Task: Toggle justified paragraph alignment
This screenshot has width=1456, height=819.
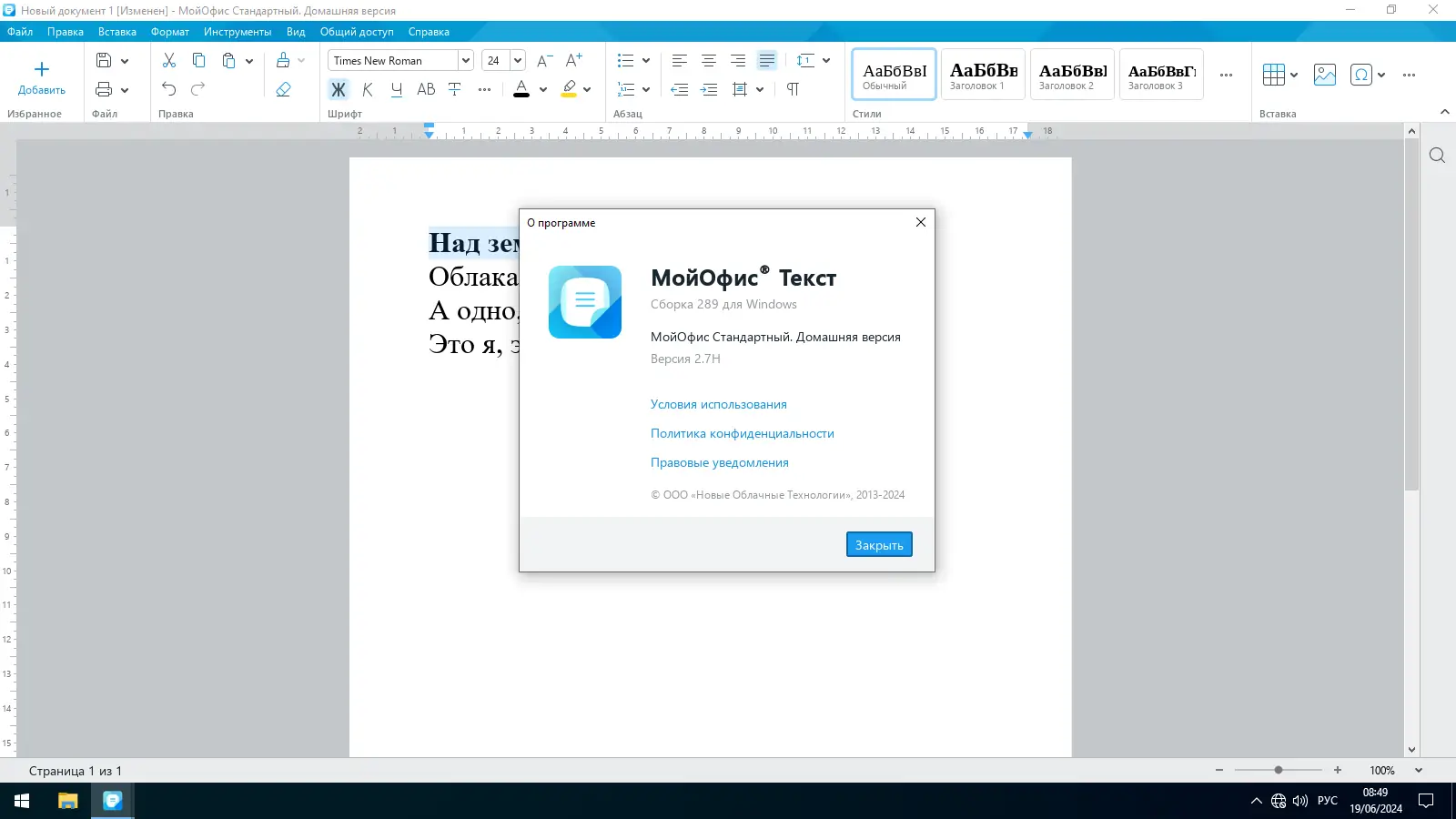Action: (767, 61)
